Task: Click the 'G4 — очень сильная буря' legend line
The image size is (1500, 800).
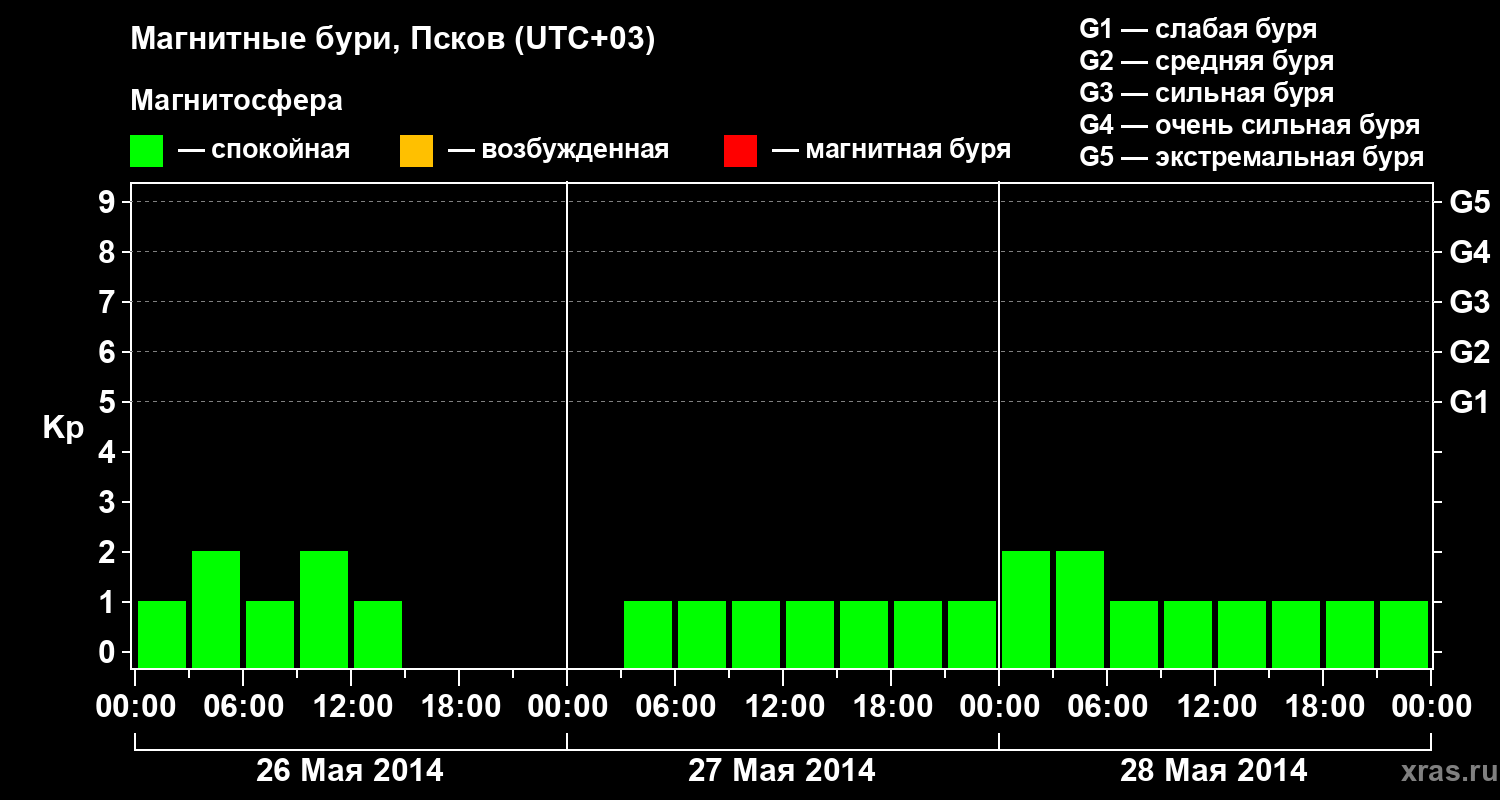Action: 1250,125
